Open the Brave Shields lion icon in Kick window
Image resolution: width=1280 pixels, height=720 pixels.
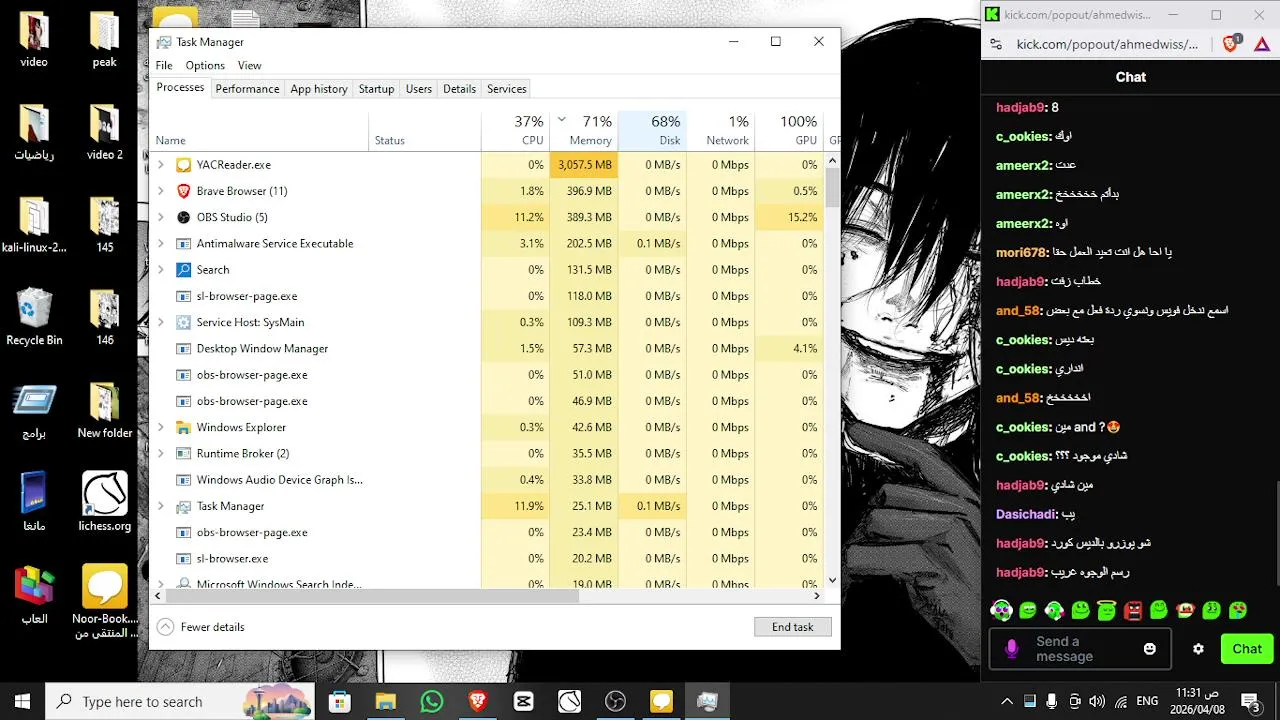1232,44
